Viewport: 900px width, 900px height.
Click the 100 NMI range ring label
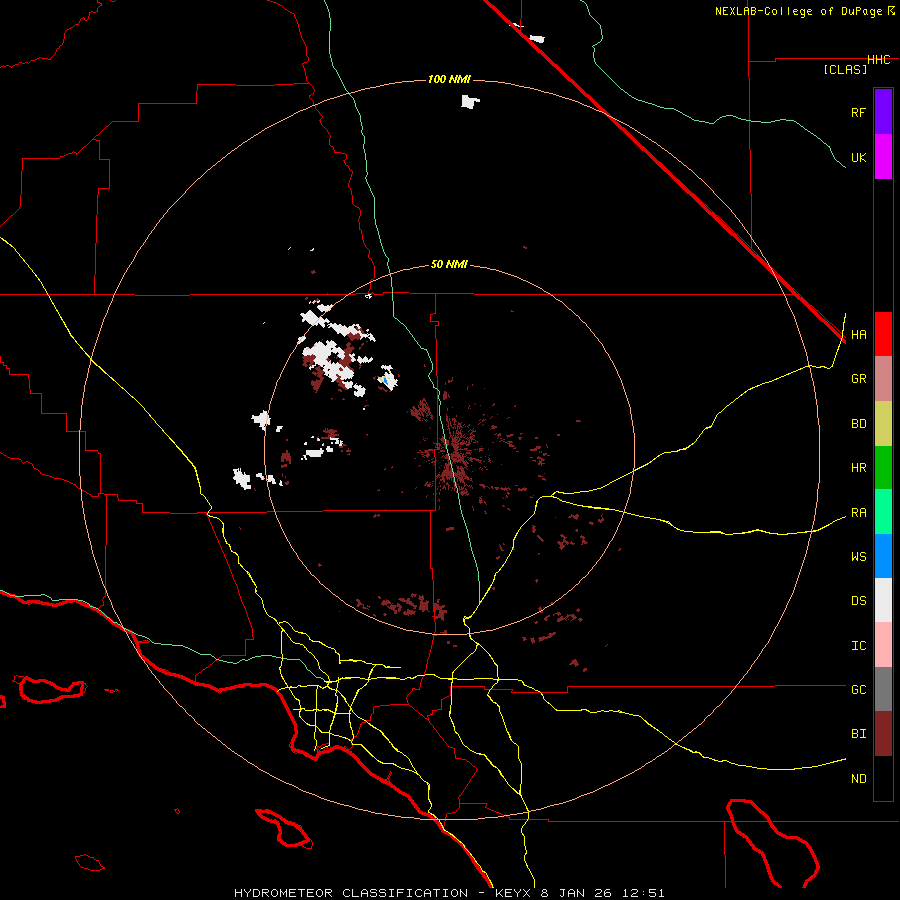449,79
